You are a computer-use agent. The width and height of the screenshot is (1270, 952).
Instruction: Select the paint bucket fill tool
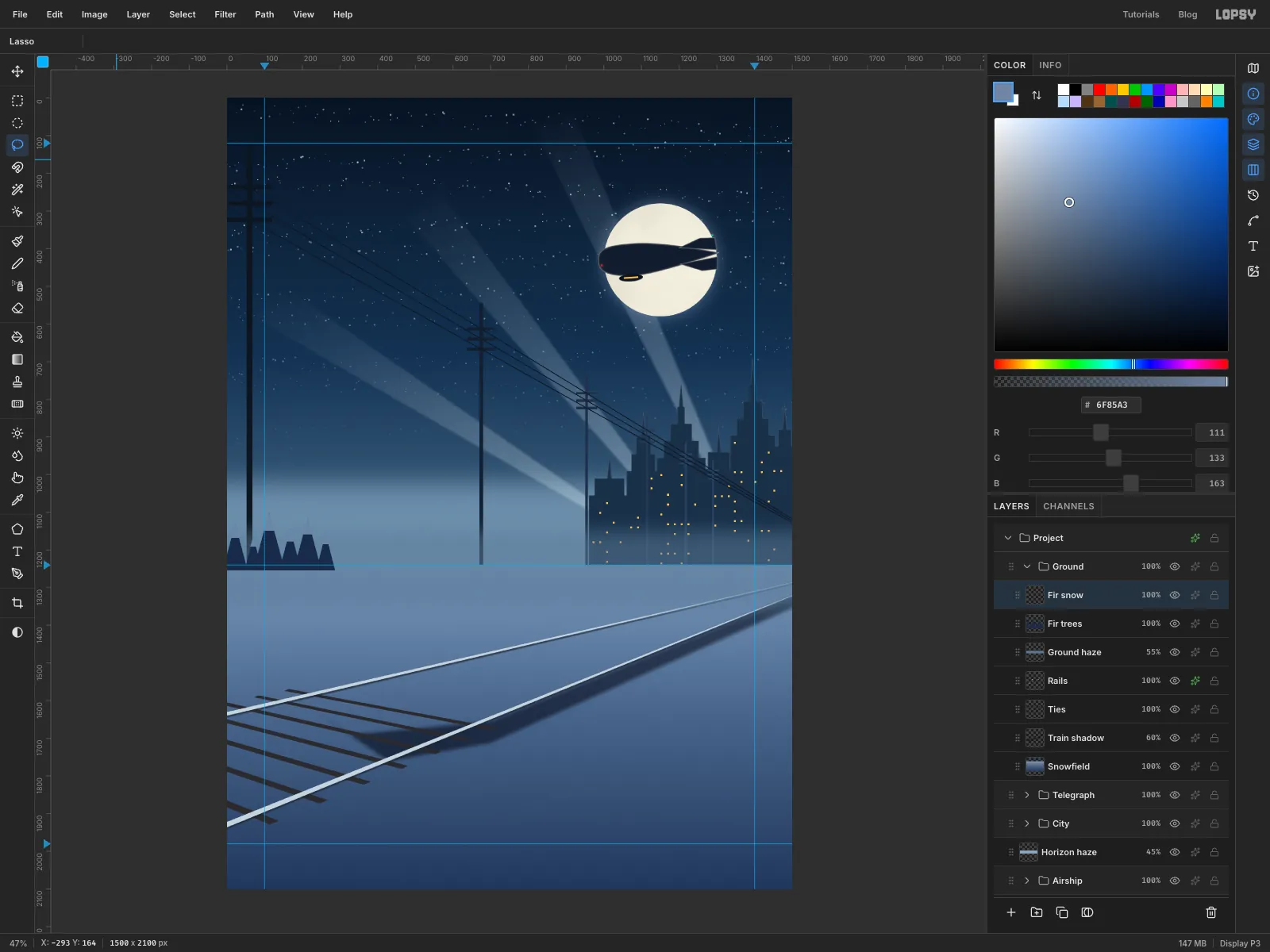coord(17,337)
